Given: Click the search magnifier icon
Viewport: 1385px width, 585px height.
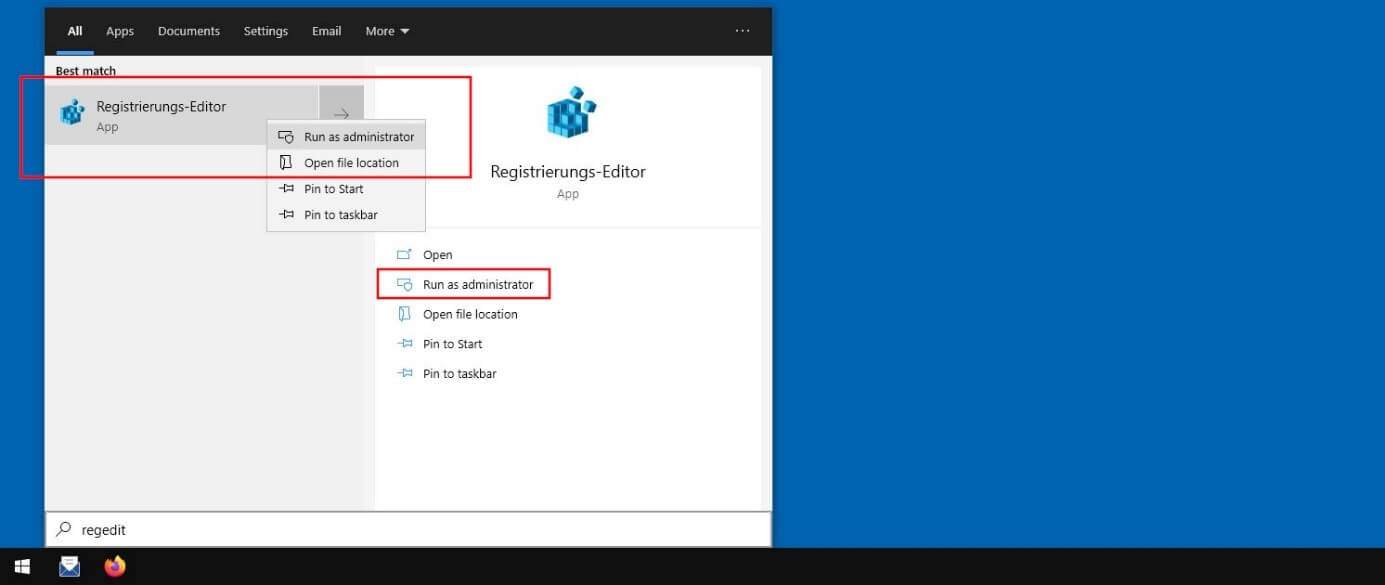Looking at the screenshot, I should click(x=64, y=530).
